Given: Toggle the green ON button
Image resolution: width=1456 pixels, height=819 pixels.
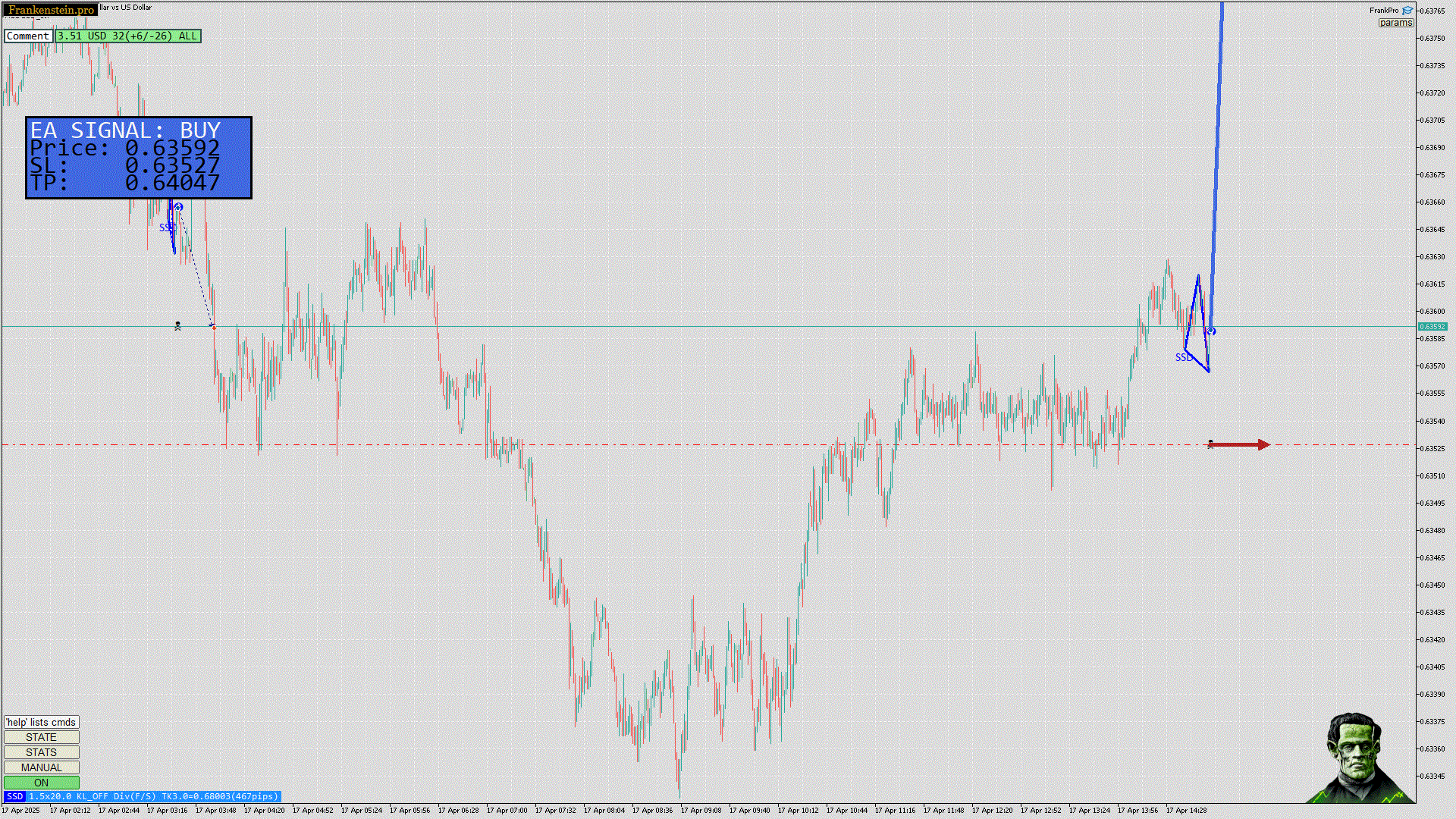Looking at the screenshot, I should click(41, 783).
